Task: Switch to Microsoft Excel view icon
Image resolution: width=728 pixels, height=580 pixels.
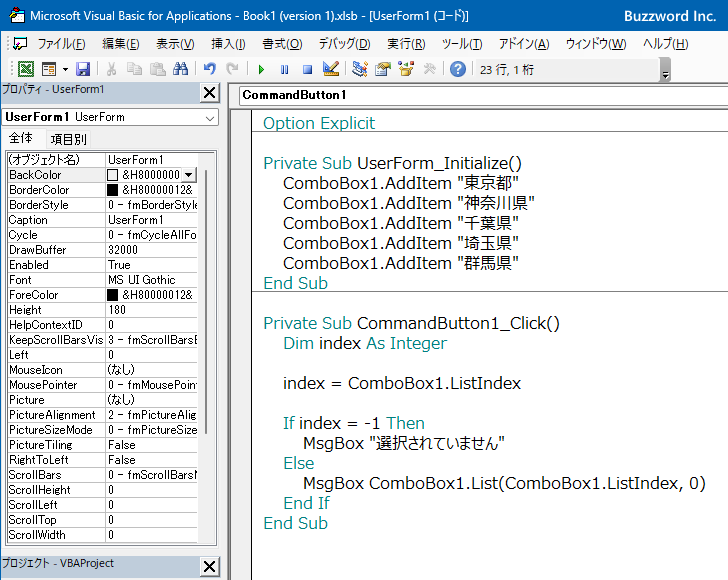Action: pyautogui.click(x=26, y=69)
